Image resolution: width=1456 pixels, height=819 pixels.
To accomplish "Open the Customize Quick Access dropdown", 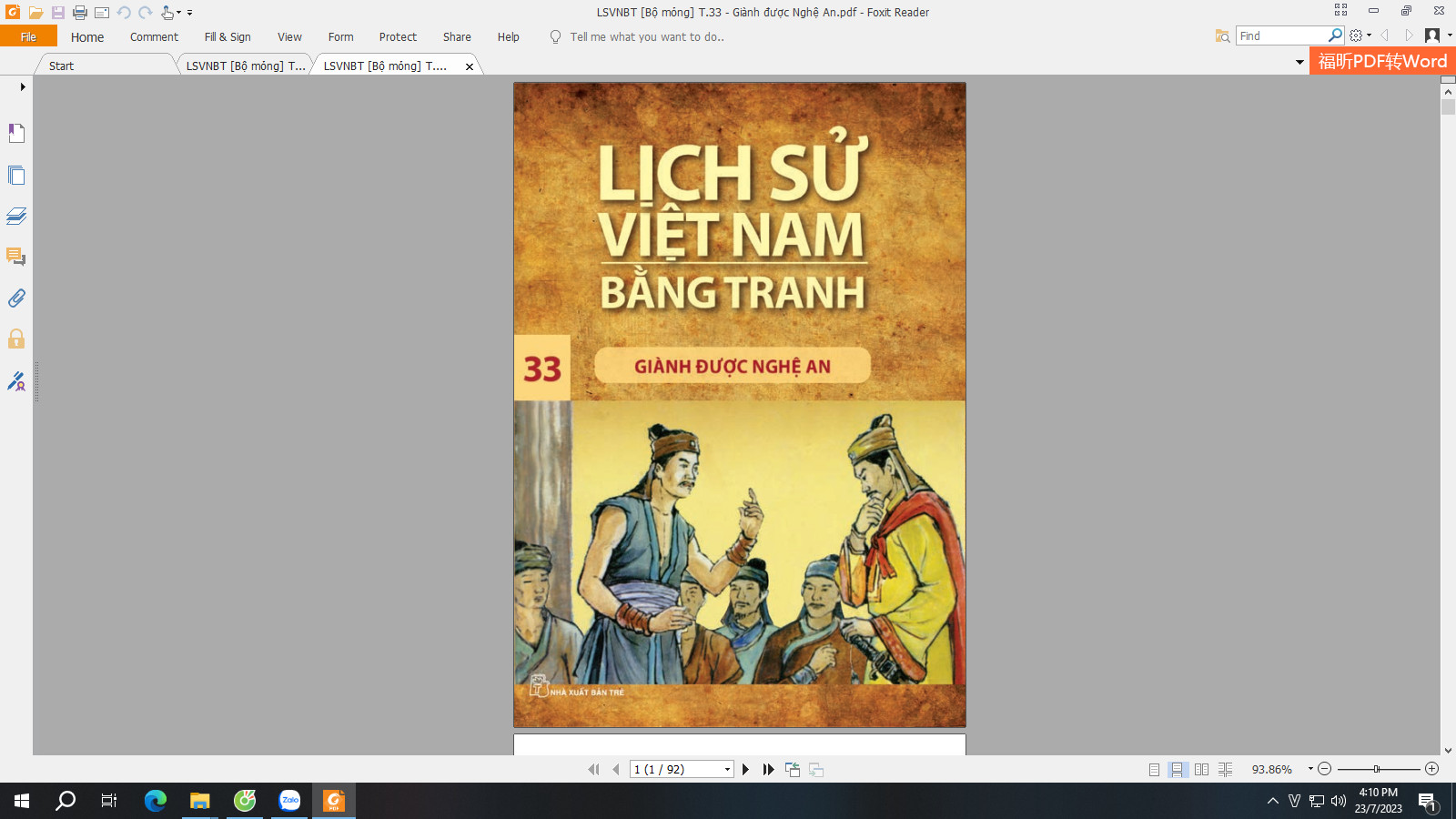I will [x=189, y=13].
